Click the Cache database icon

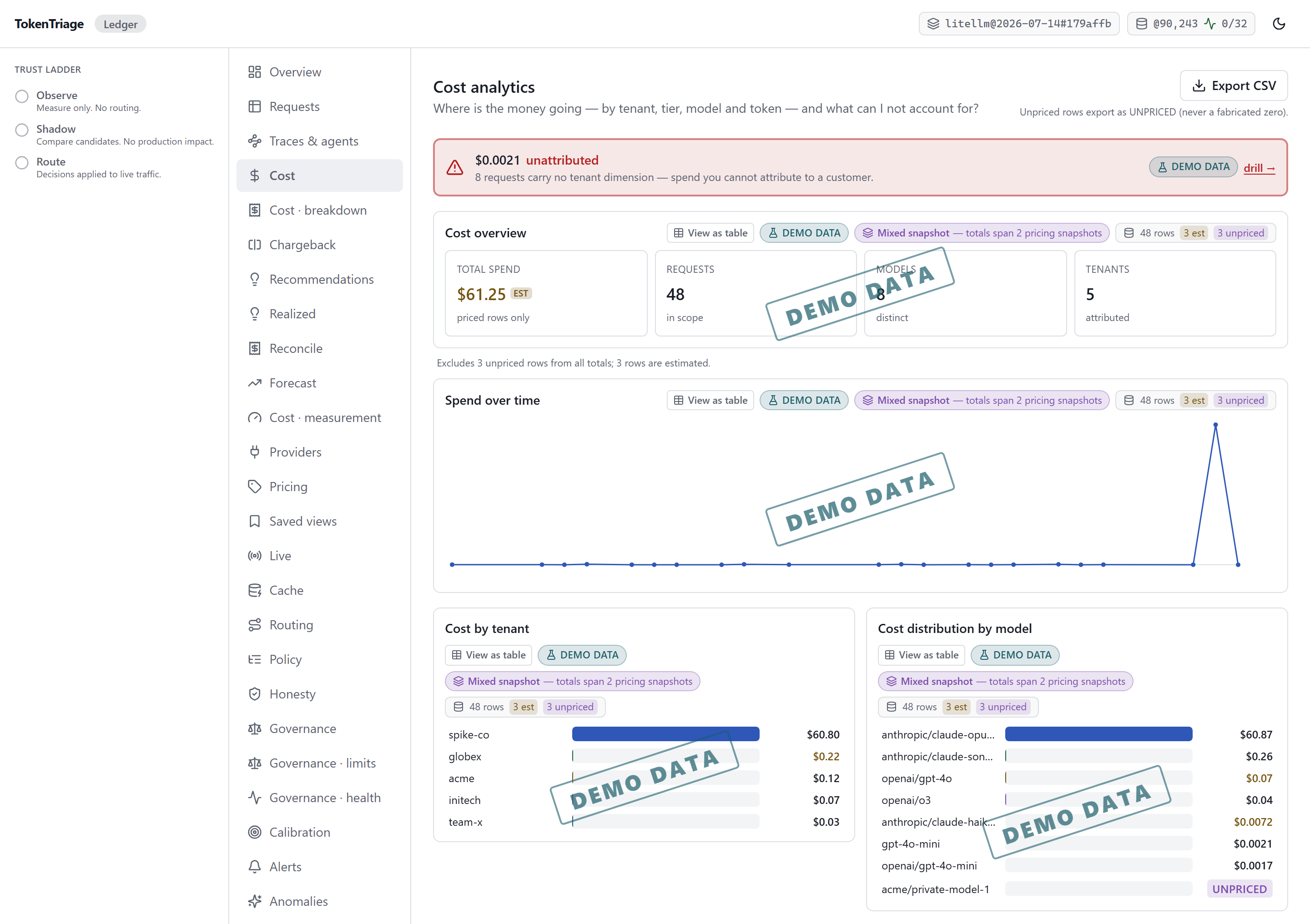(254, 590)
